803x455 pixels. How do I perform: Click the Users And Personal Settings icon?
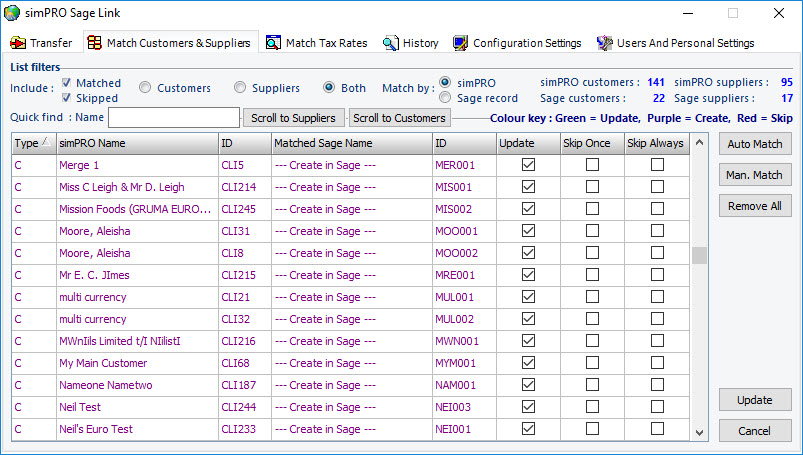coord(604,43)
